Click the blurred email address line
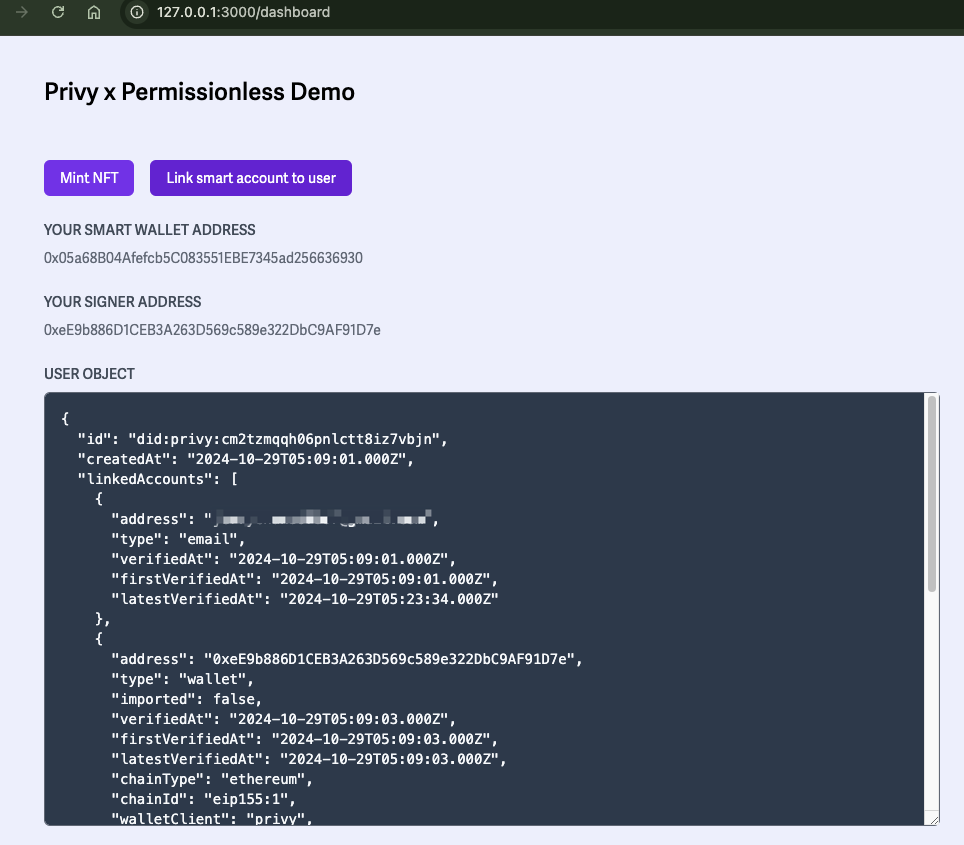 [275, 519]
